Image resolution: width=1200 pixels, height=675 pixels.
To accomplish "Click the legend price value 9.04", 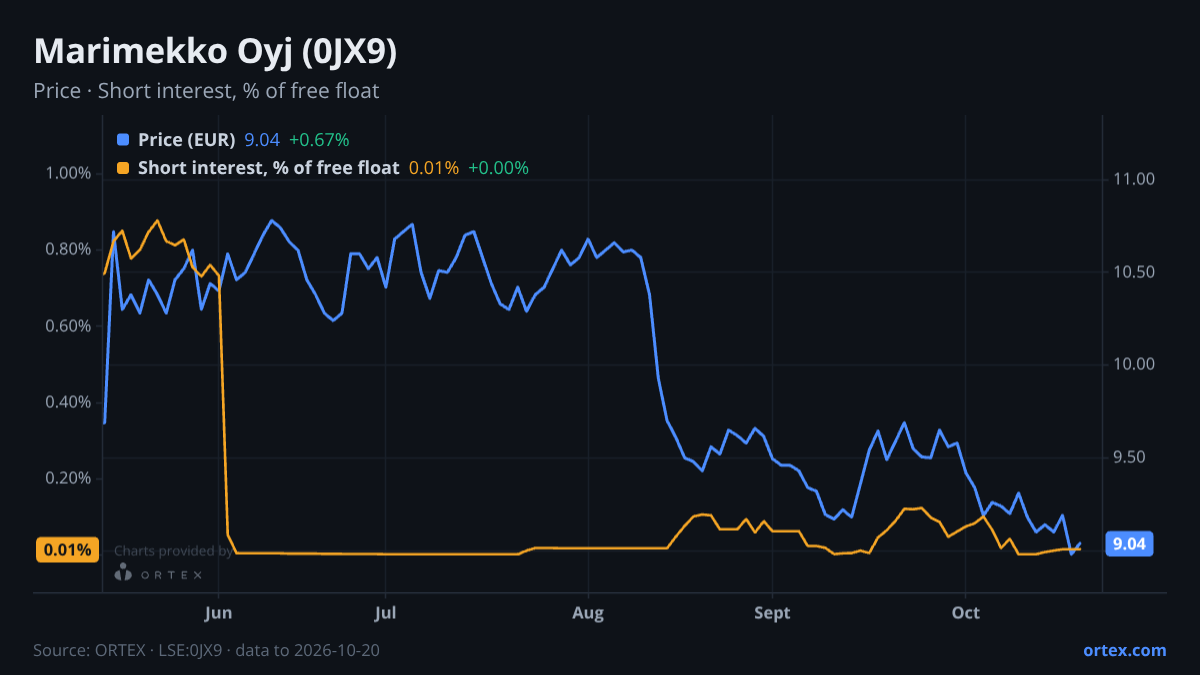I will 262,140.
